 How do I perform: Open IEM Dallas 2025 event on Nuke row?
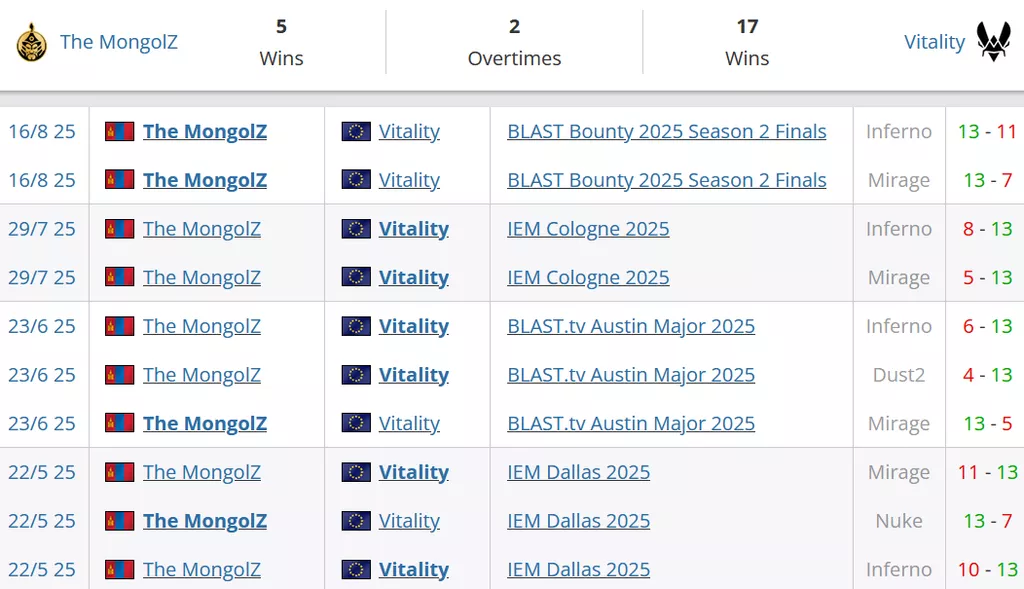click(x=579, y=521)
